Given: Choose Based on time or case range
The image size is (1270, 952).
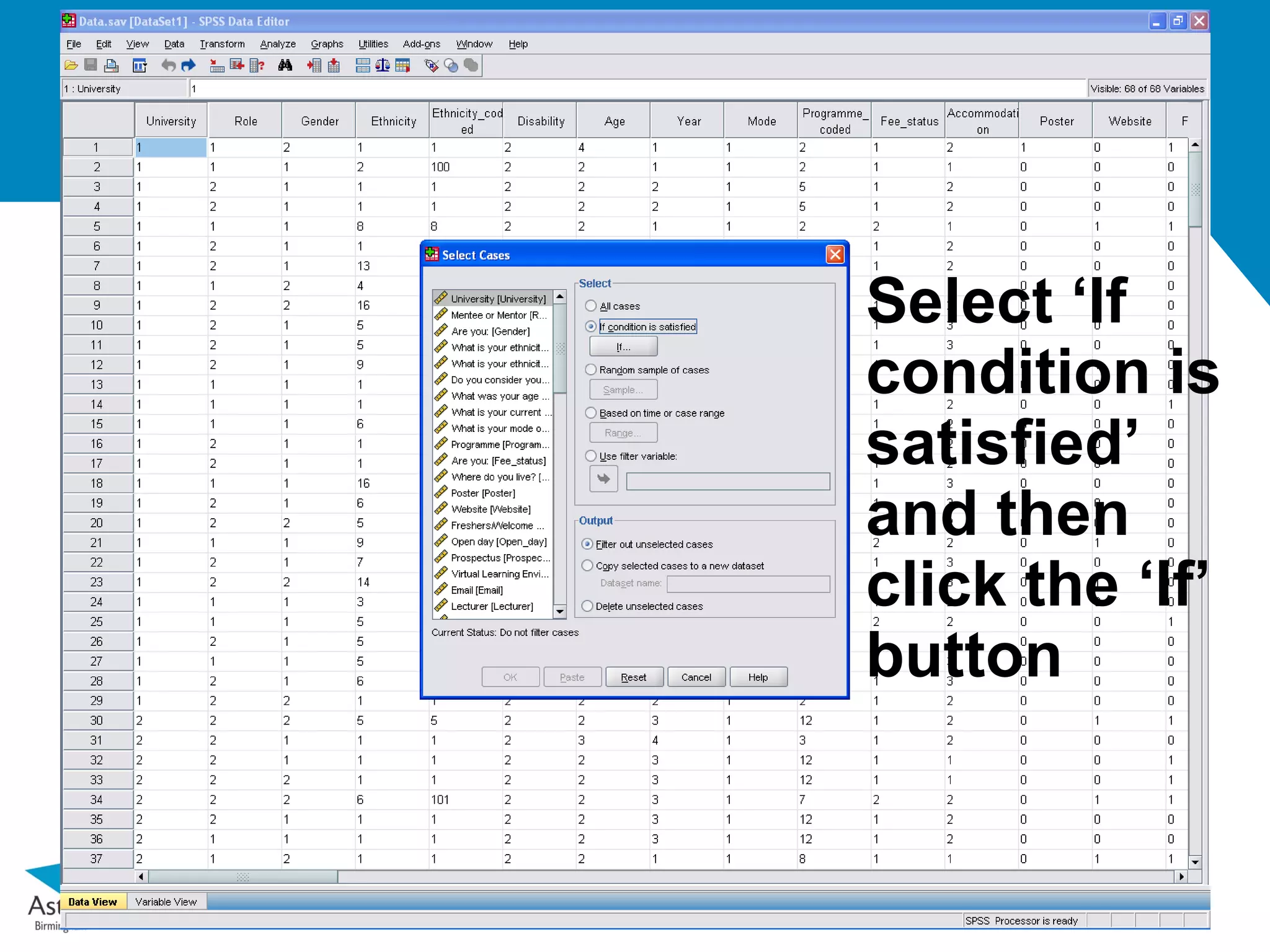Looking at the screenshot, I should [591, 413].
